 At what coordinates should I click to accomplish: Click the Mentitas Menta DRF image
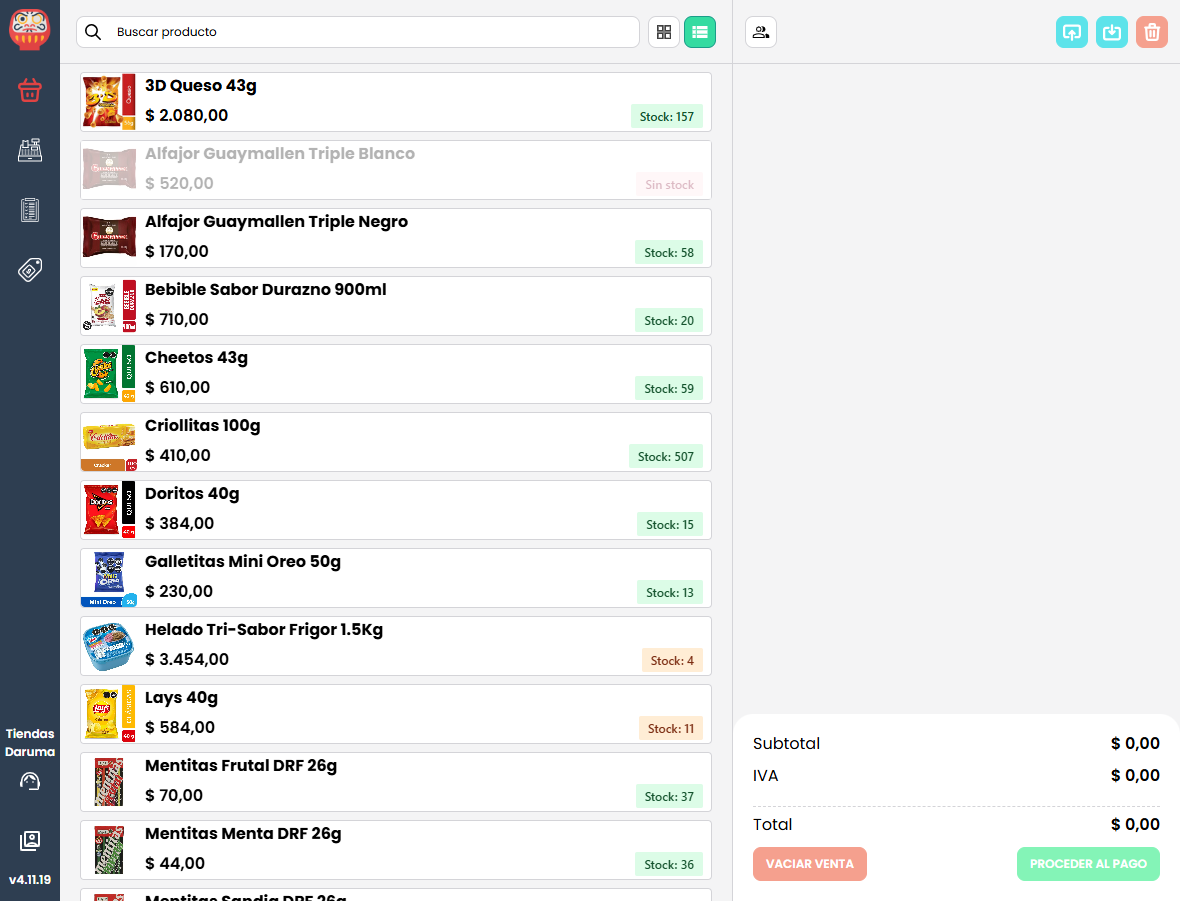pyautogui.click(x=109, y=850)
